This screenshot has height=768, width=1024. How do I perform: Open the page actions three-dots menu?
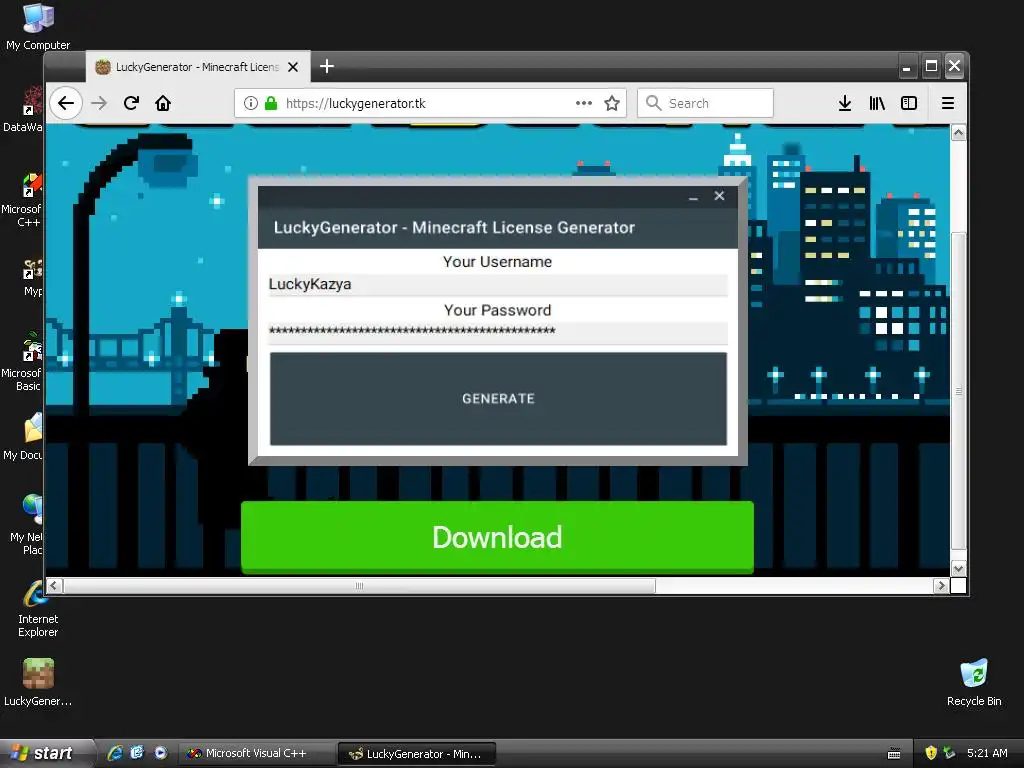tap(584, 103)
